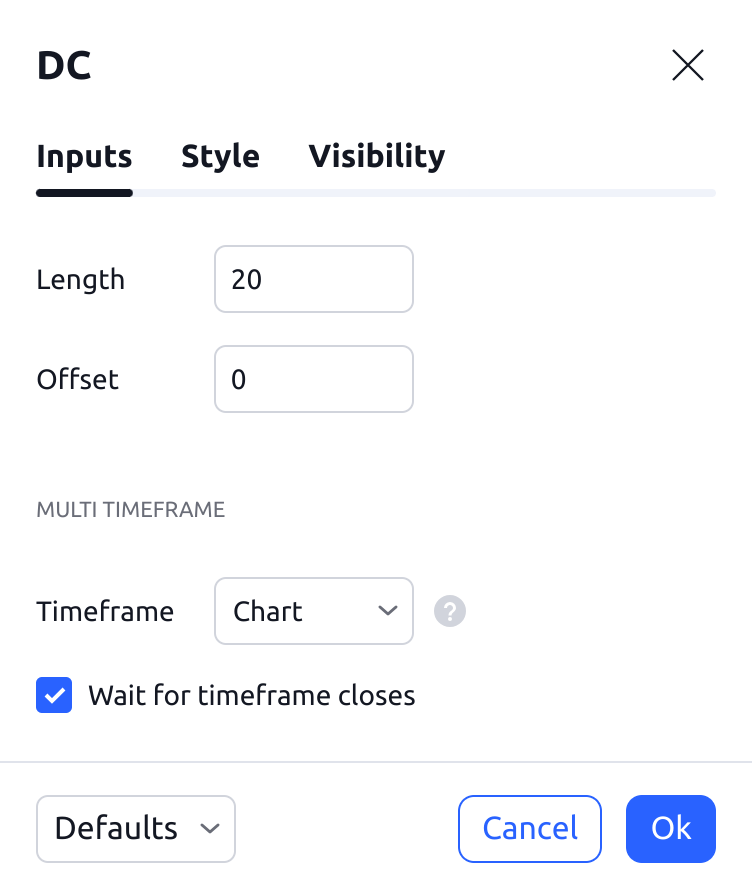Viewport: 752px width, 891px height.
Task: Select the Inputs tab
Action: click(84, 156)
